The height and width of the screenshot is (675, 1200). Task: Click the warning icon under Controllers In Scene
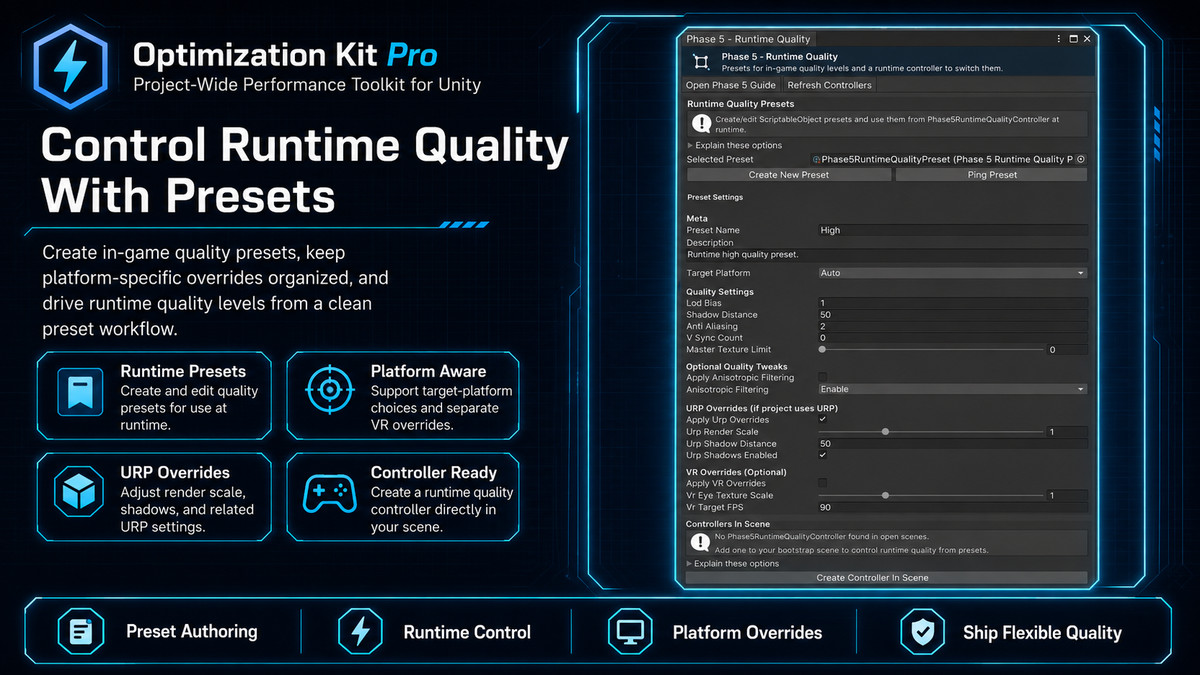(699, 542)
